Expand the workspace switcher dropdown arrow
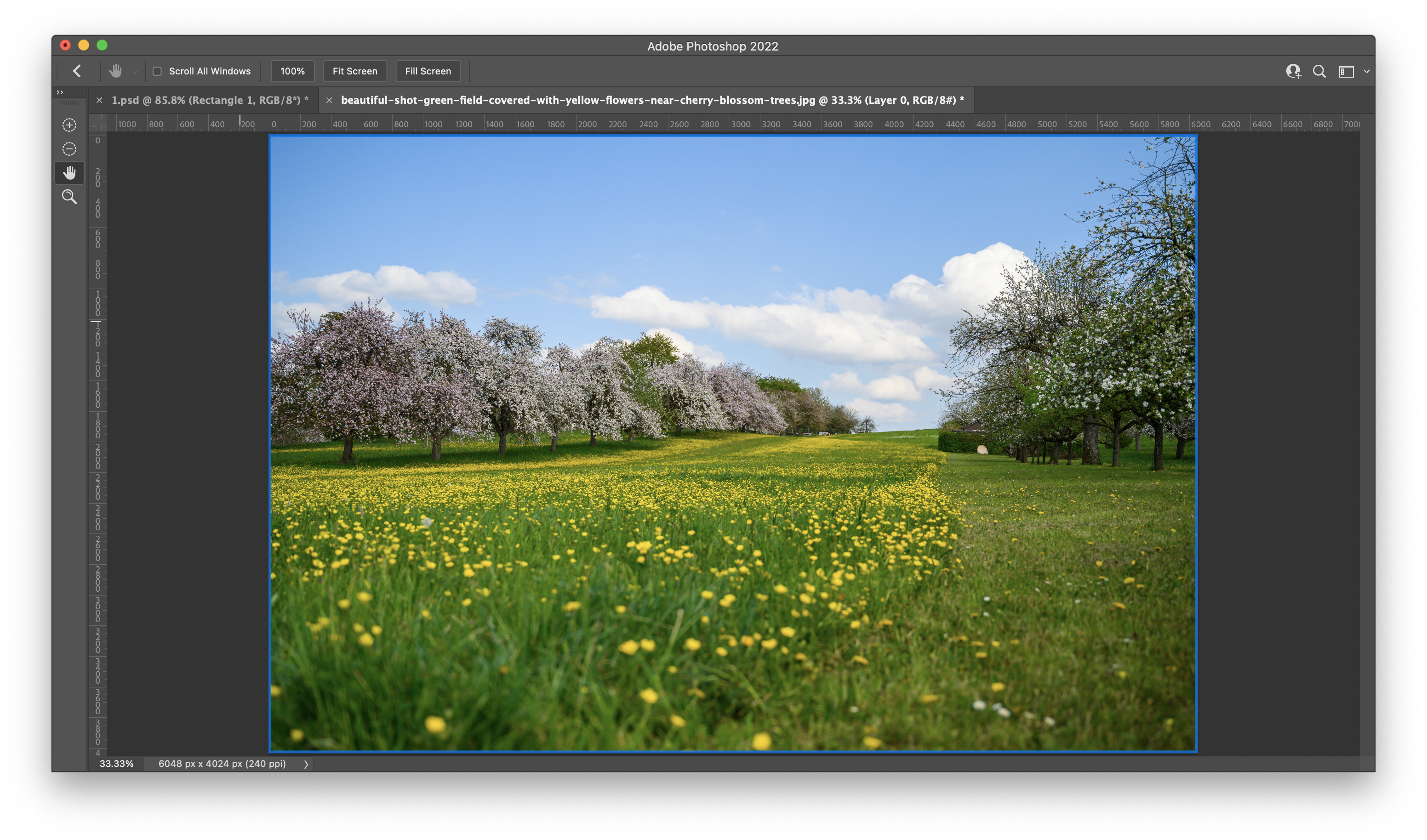Viewport: 1427px width, 840px height. (1366, 72)
